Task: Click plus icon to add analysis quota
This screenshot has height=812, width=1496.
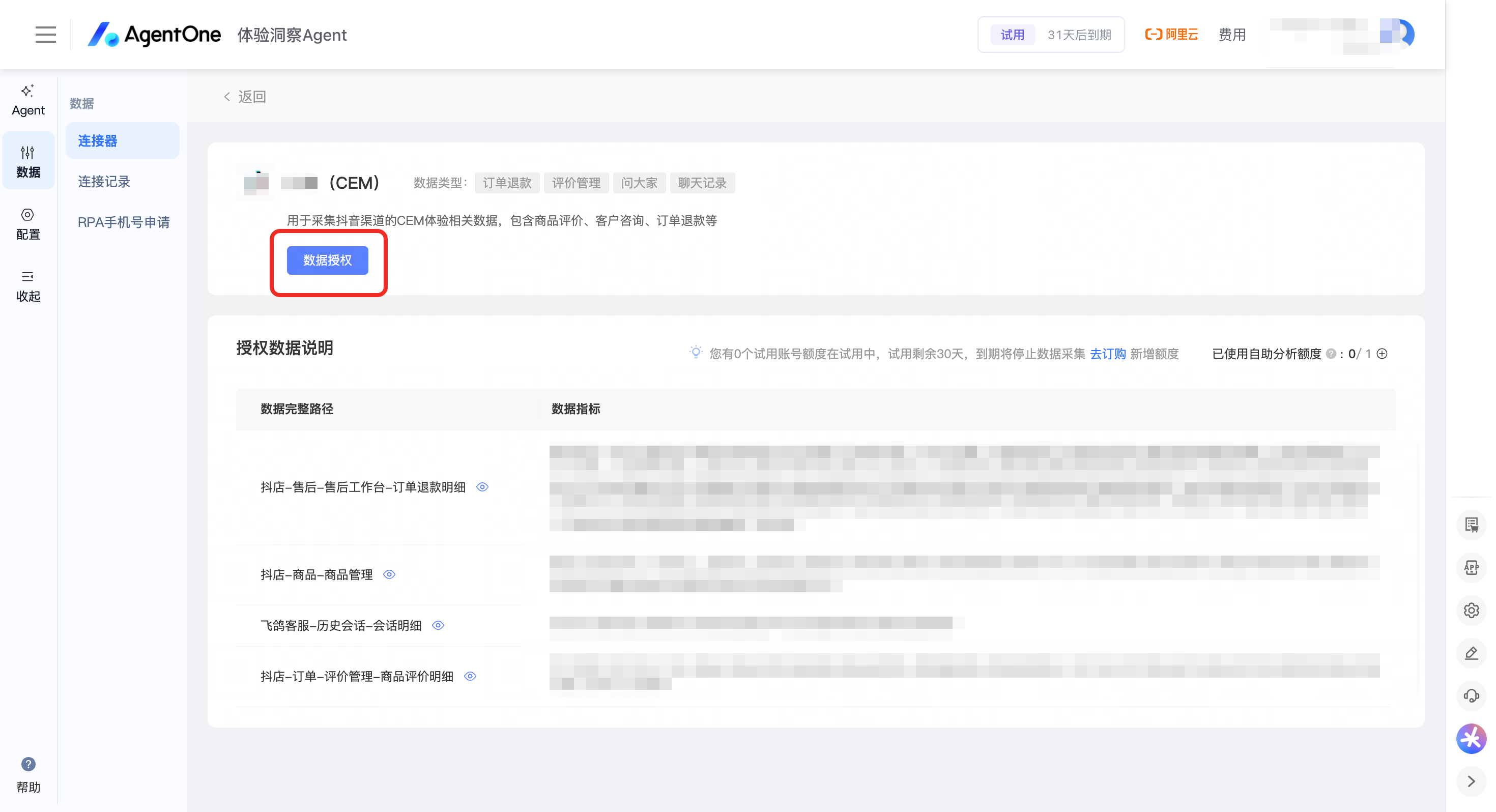Action: 1382,354
